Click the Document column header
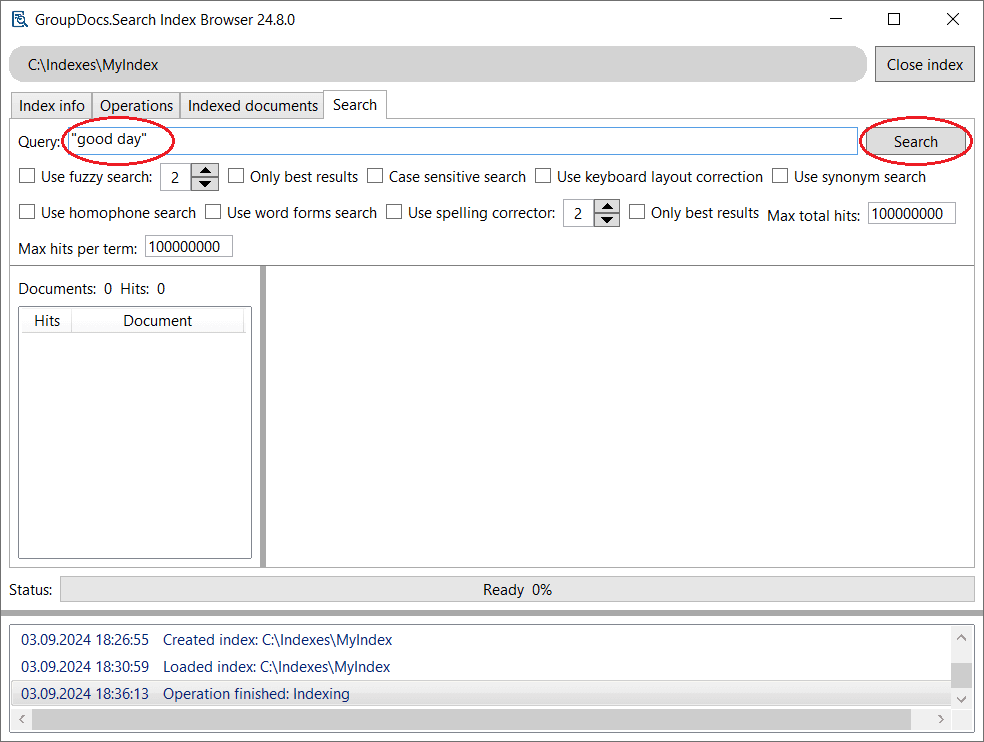The height and width of the screenshot is (742, 984). coord(158,321)
